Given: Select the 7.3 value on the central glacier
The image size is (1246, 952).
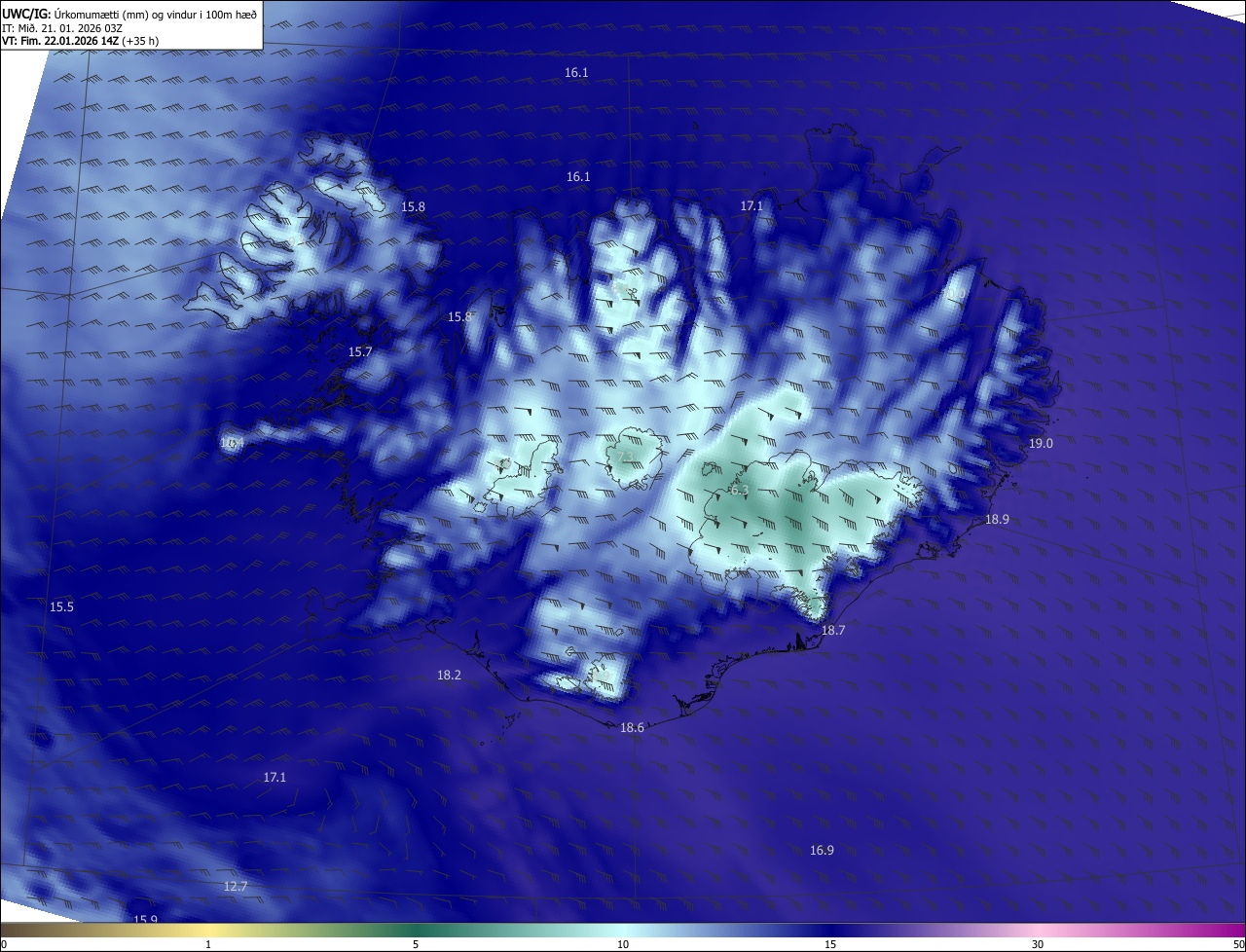Looking at the screenshot, I should (626, 457).
